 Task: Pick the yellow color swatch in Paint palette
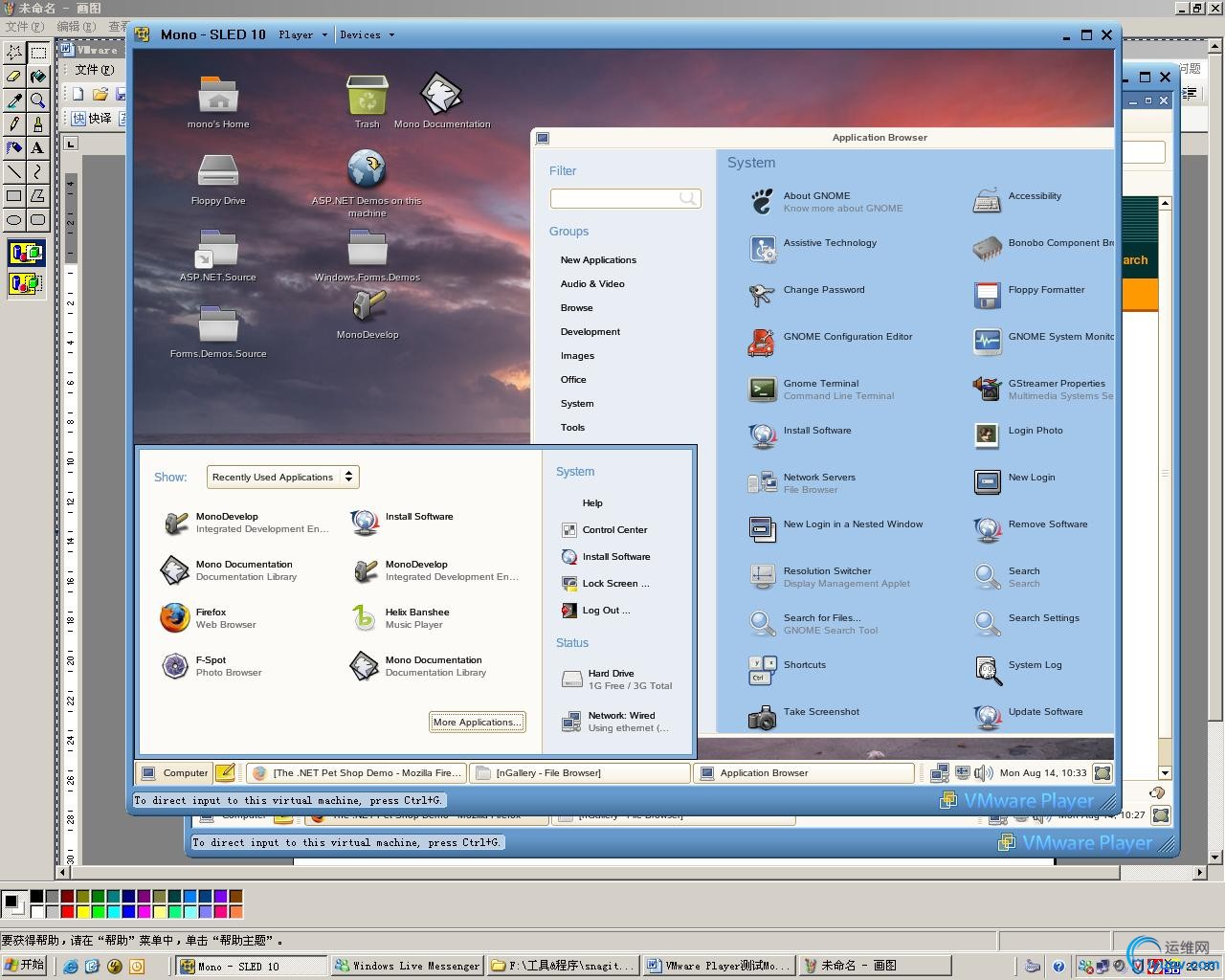82,912
